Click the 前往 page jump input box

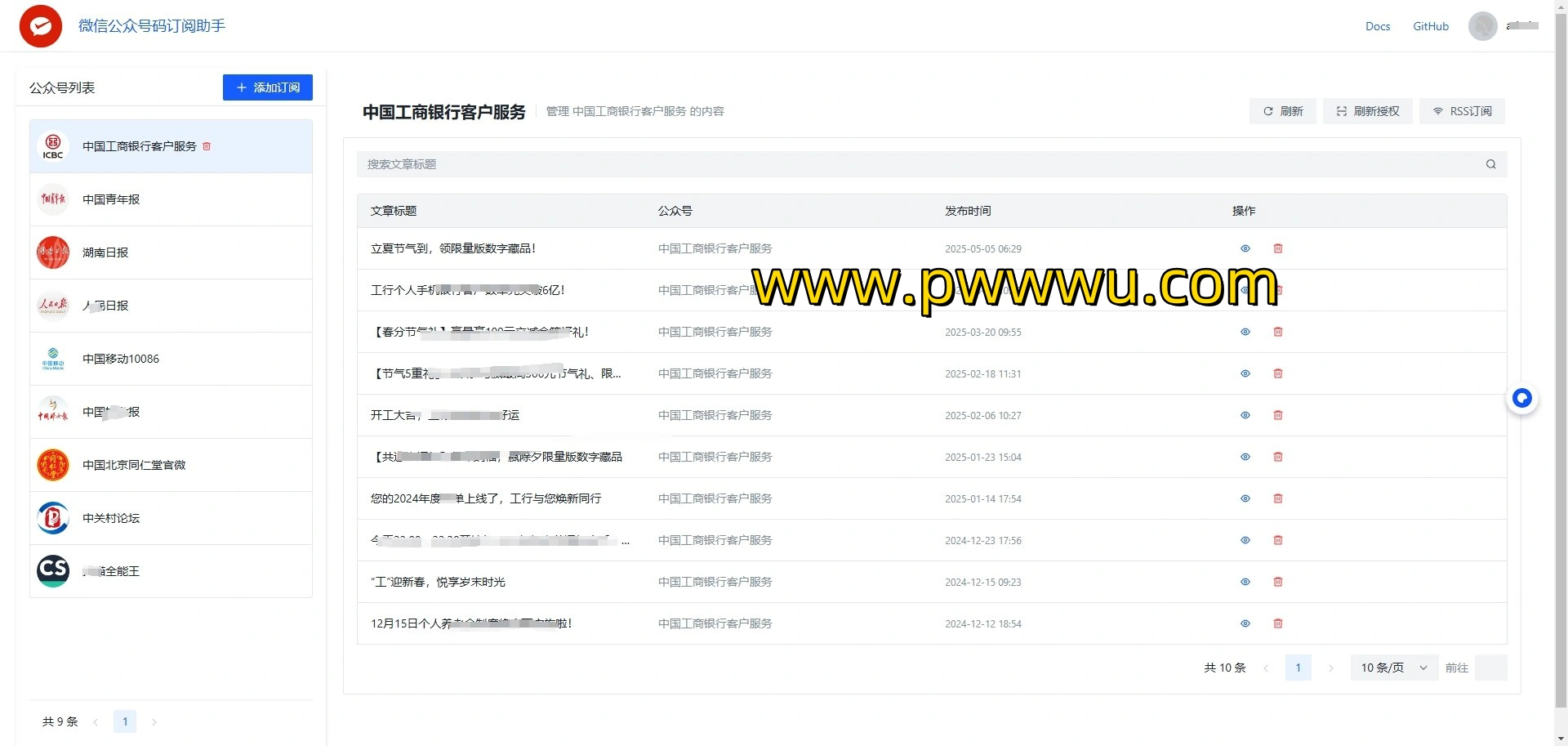1490,668
